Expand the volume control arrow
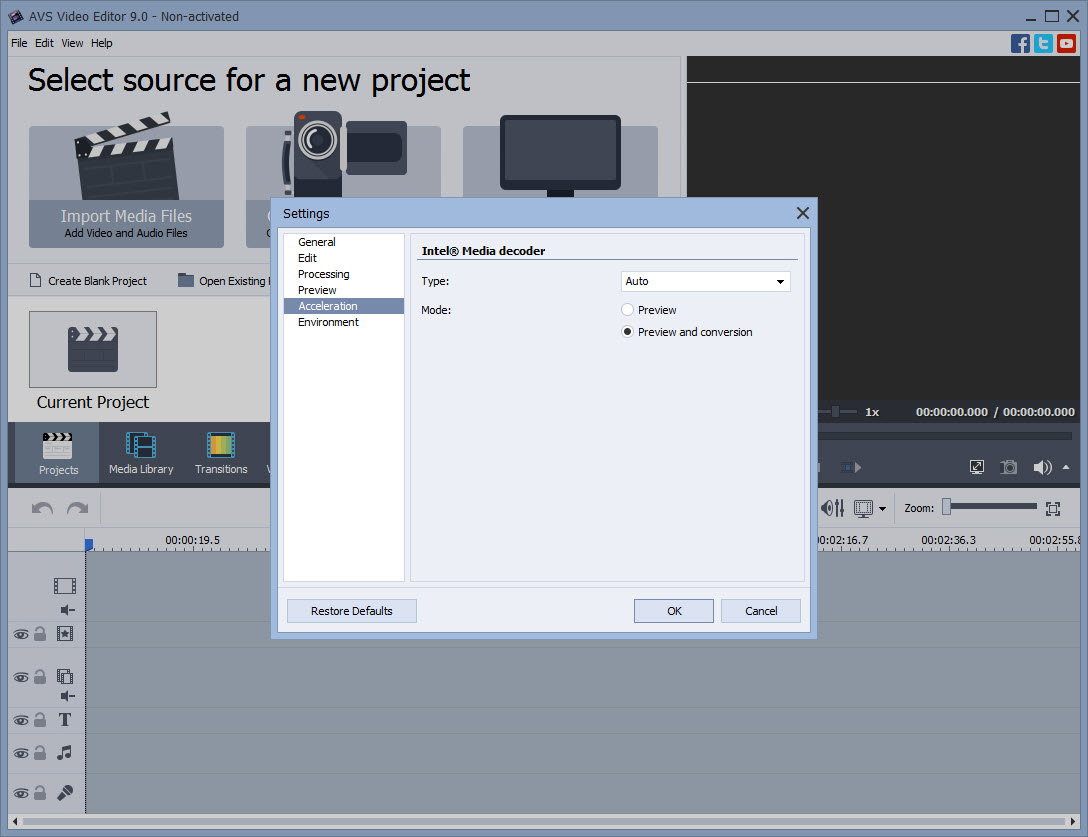Viewport: 1088px width, 837px height. coord(1065,467)
